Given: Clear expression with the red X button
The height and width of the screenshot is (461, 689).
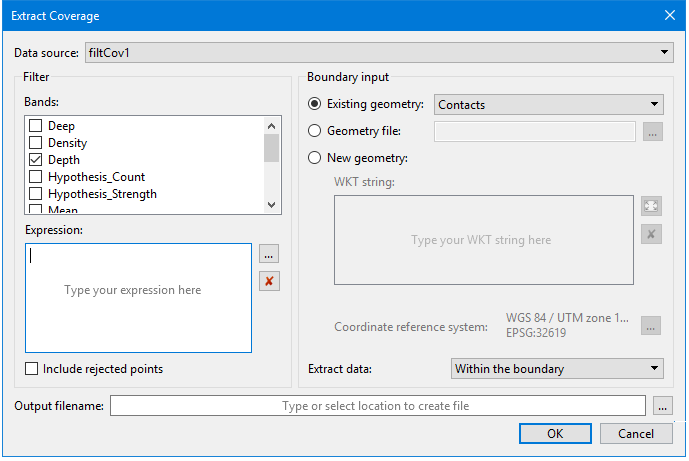Looking at the screenshot, I should pos(268,281).
